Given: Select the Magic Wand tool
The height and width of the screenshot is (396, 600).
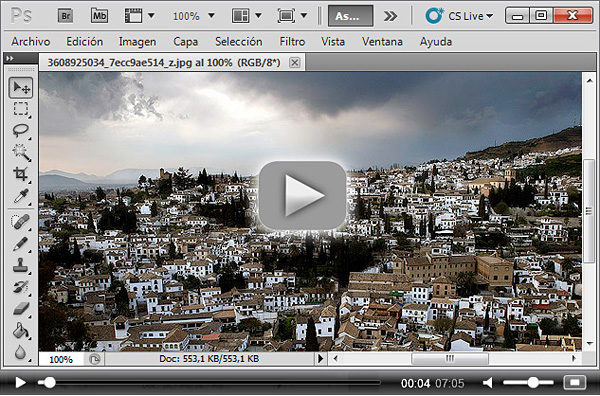Looking at the screenshot, I should pos(21,152).
